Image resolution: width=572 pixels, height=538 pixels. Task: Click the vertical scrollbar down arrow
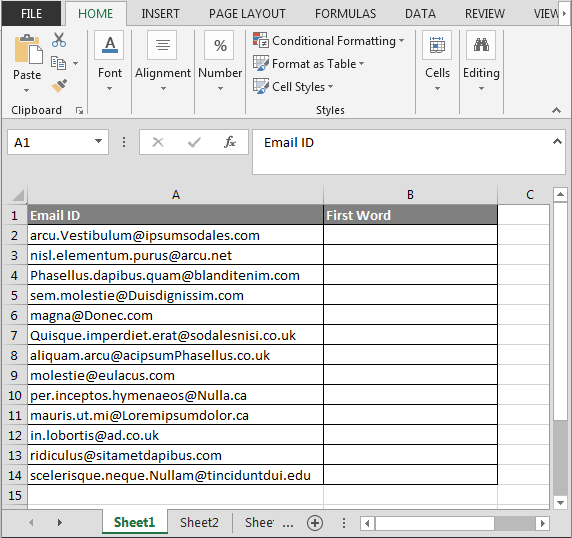[x=560, y=503]
